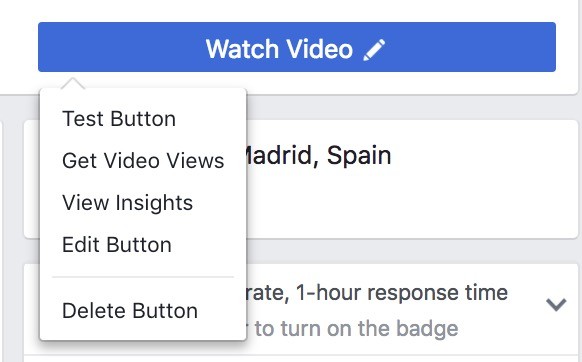Choose Delete Button at menu bottom

pos(130,310)
